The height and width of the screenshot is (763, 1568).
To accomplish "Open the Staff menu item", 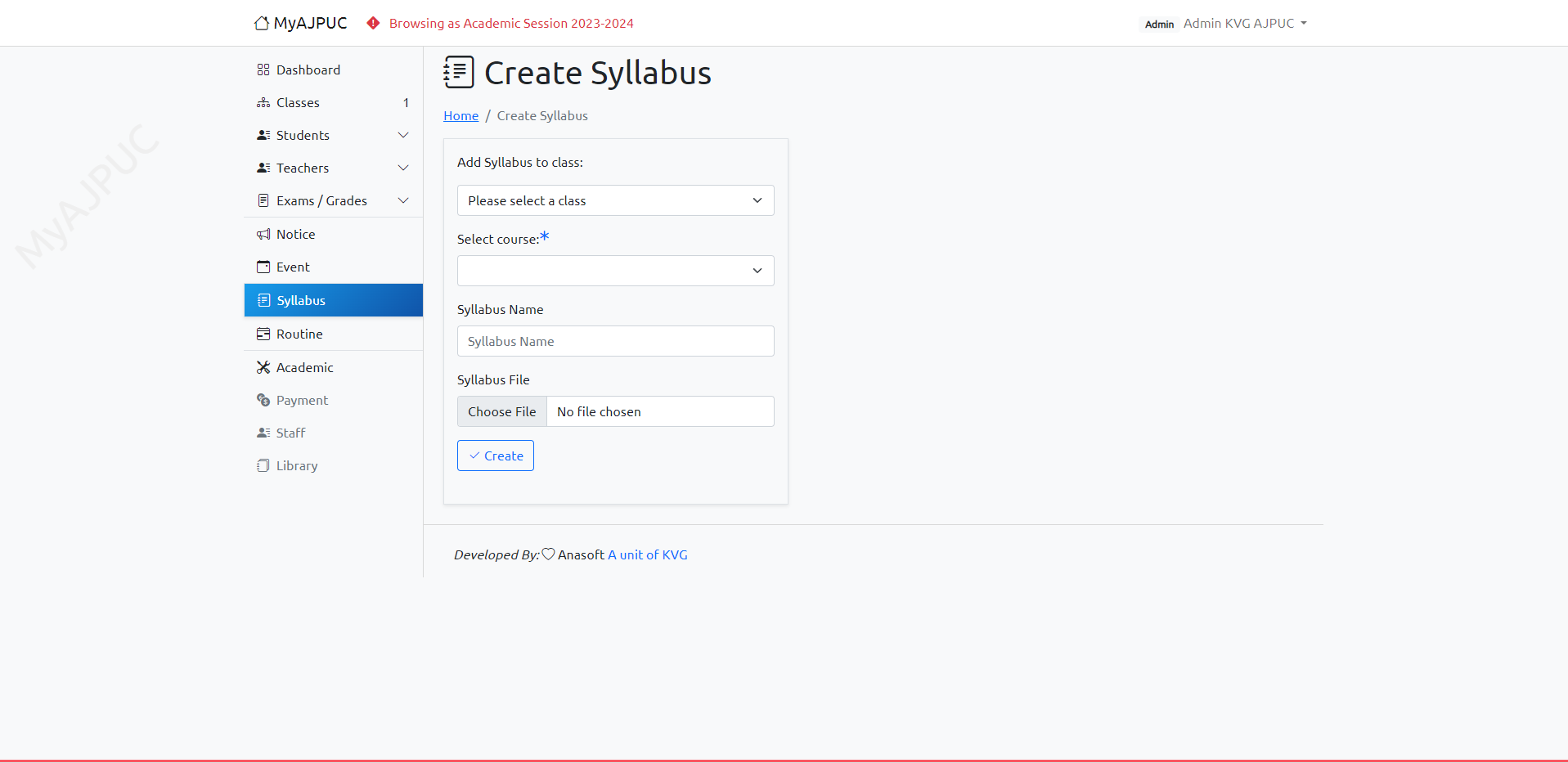I will [334, 433].
